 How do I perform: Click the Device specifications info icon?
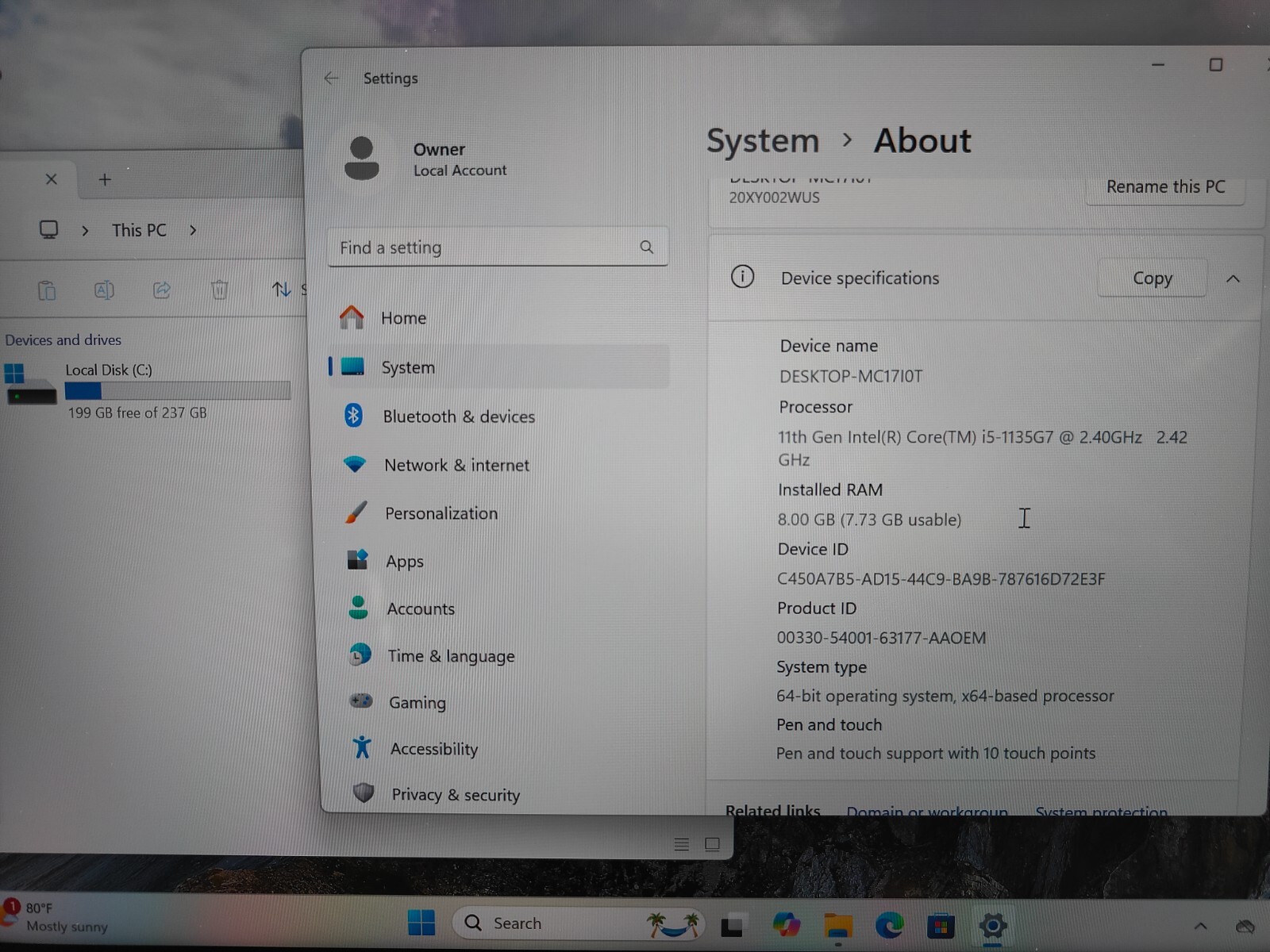point(742,277)
